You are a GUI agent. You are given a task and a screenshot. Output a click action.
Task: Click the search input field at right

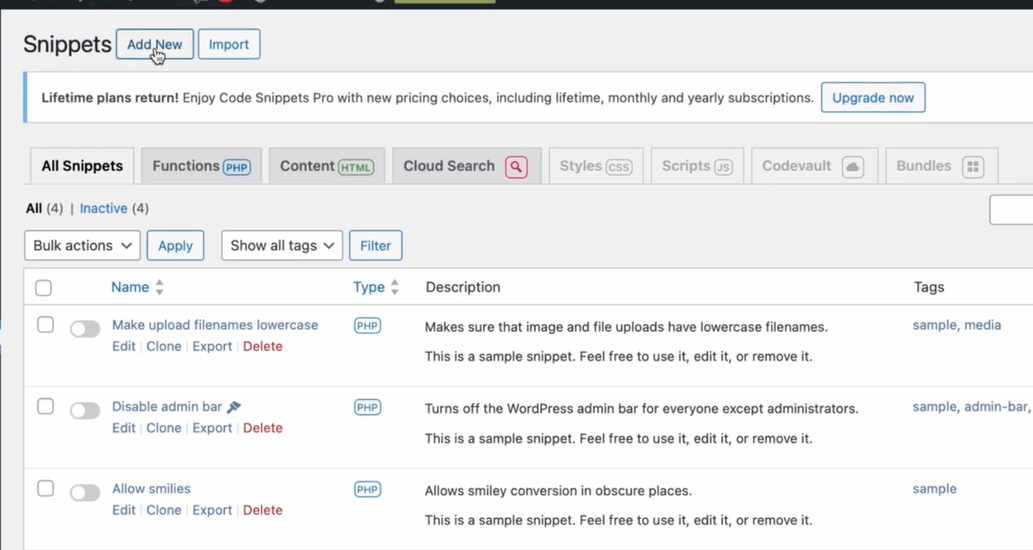coord(1012,210)
